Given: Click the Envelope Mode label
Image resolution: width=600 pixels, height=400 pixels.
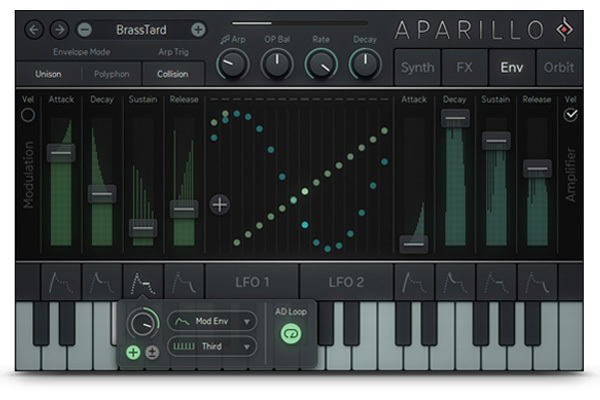Looking at the screenshot, I should [82, 52].
